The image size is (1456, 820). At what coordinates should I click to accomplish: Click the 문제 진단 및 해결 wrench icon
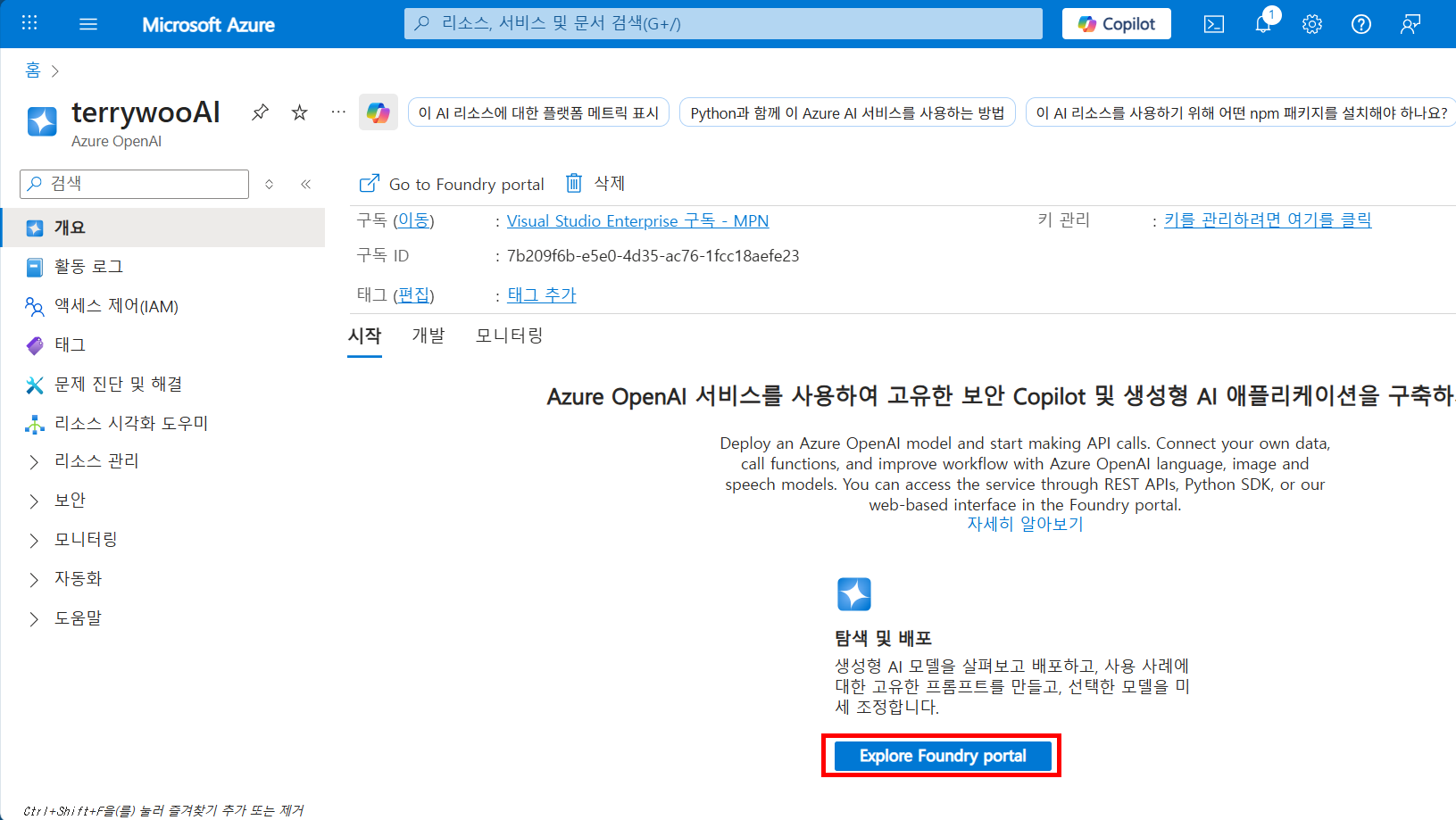pos(35,385)
